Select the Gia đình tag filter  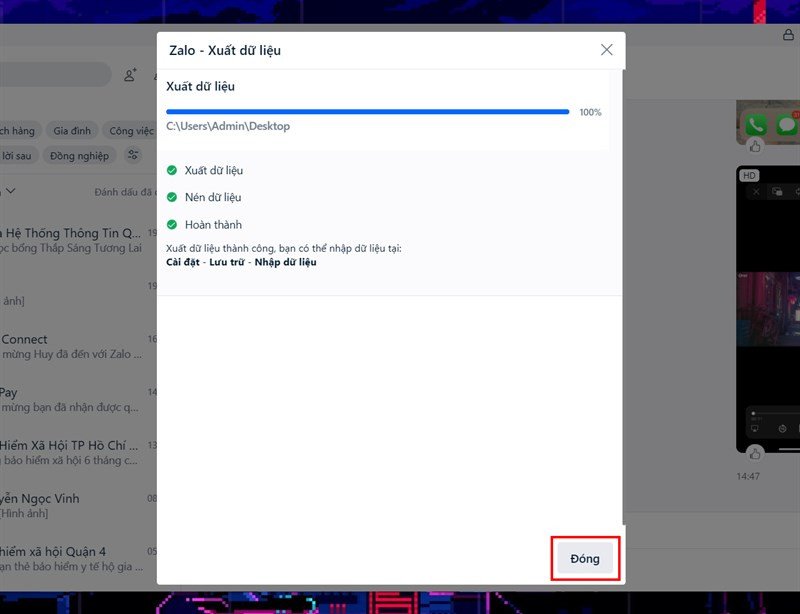coord(72,131)
